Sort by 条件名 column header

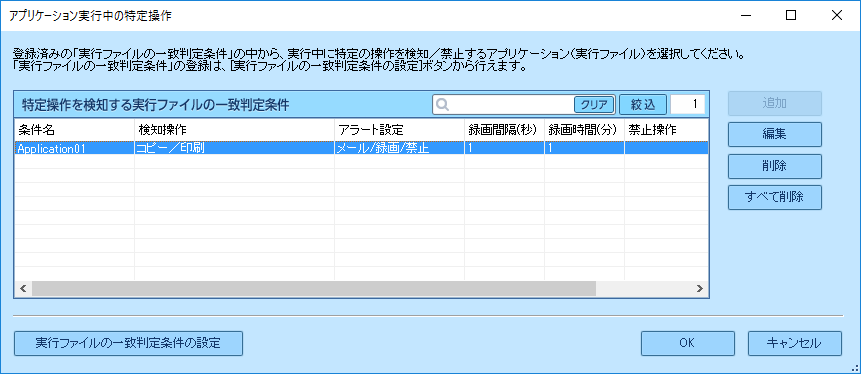point(75,130)
